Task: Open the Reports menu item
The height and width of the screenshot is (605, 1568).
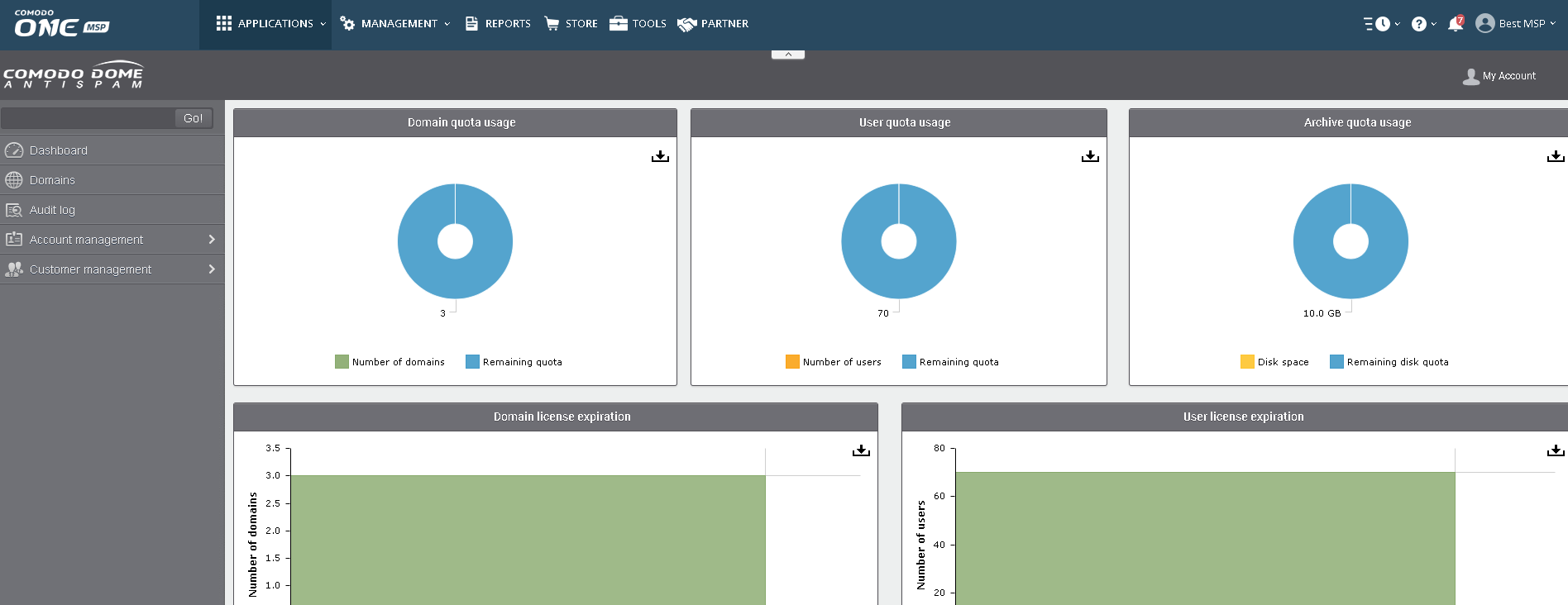Action: click(x=498, y=24)
